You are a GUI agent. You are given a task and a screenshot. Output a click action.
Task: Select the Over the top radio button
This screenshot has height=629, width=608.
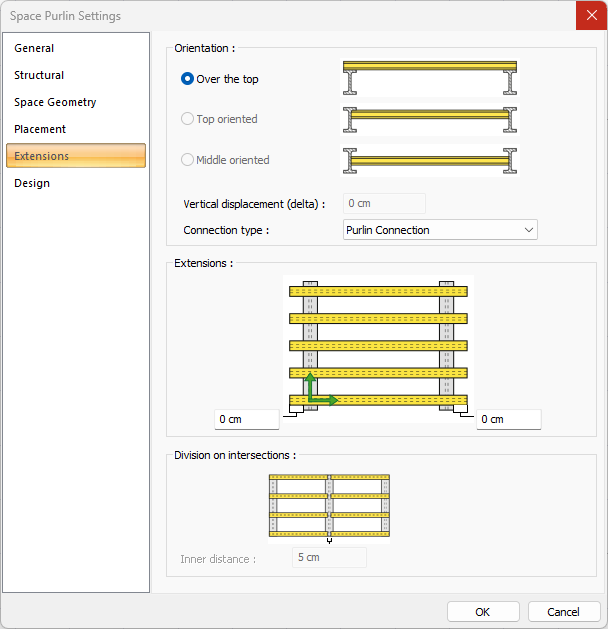[187, 79]
